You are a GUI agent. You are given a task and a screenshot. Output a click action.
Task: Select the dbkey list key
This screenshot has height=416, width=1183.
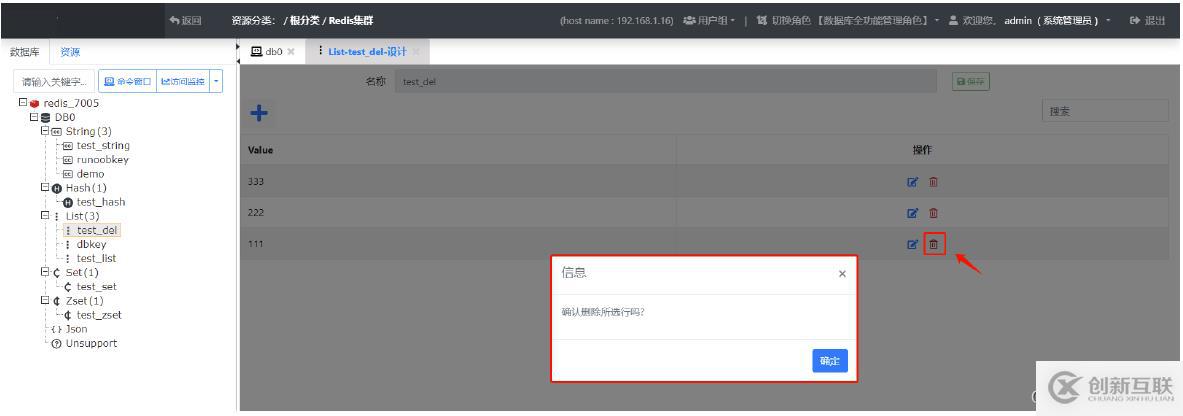92,245
